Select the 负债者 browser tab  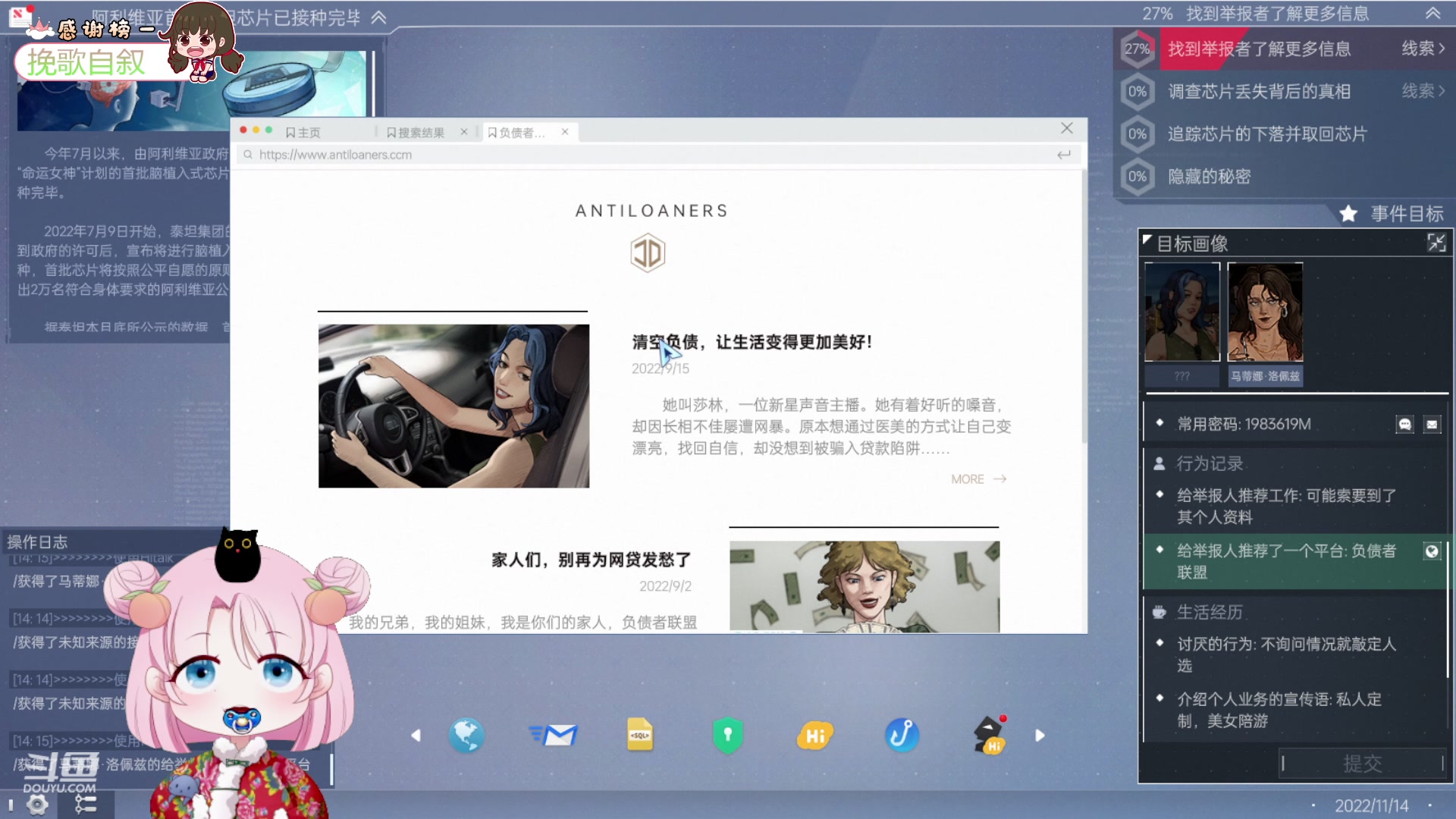516,133
